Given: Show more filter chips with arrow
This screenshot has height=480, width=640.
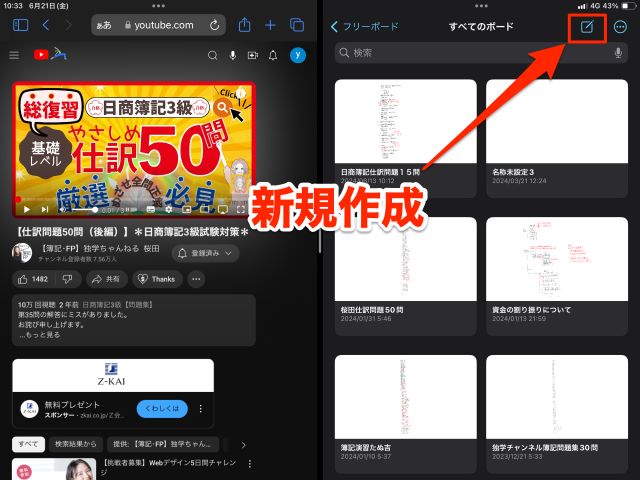Looking at the screenshot, I should (243, 445).
